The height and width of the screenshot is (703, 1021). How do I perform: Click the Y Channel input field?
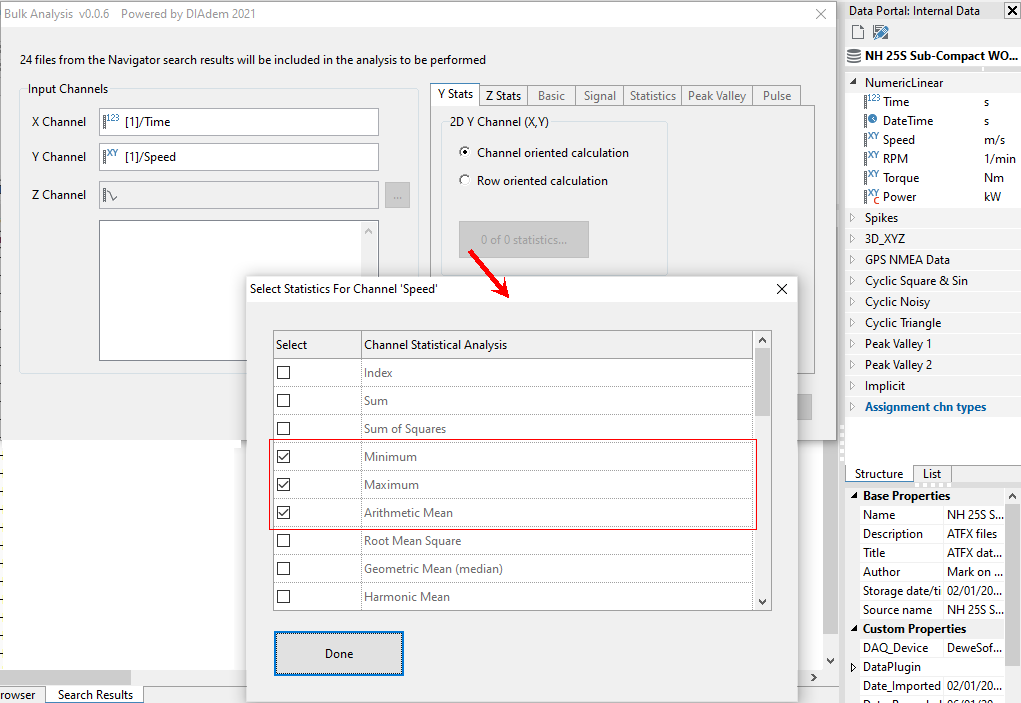click(x=239, y=157)
